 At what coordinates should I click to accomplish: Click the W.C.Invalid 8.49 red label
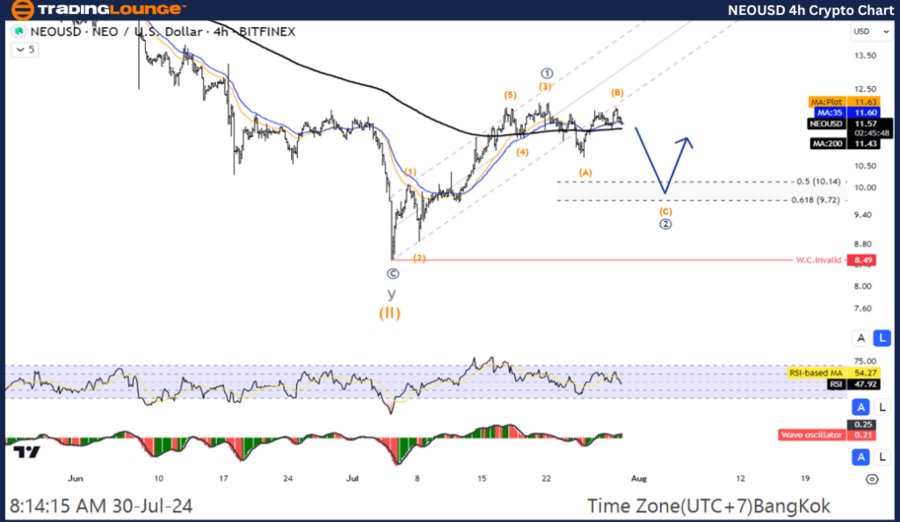pos(835,260)
